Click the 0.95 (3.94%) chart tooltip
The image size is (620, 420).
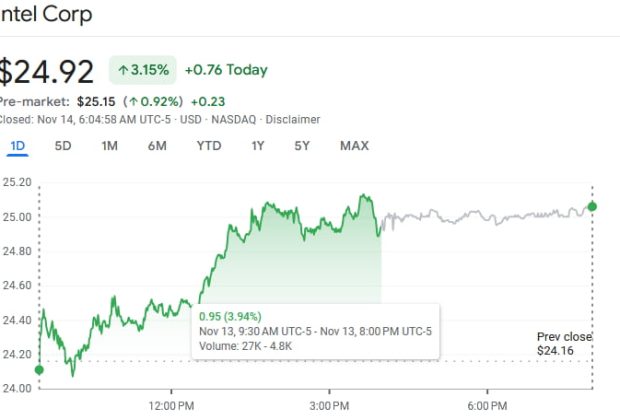(232, 316)
